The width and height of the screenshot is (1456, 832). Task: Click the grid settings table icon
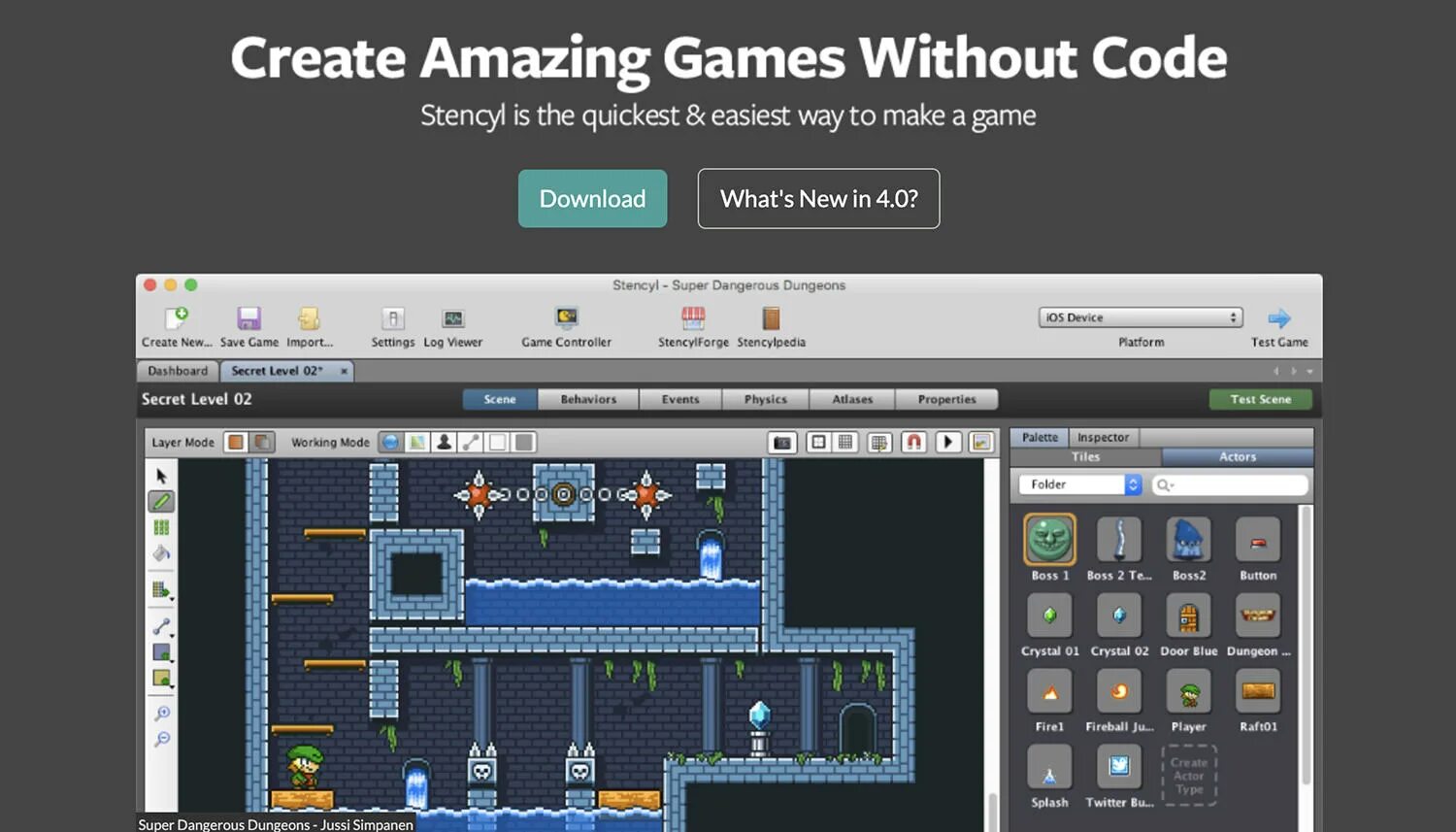pyautogui.click(x=879, y=443)
